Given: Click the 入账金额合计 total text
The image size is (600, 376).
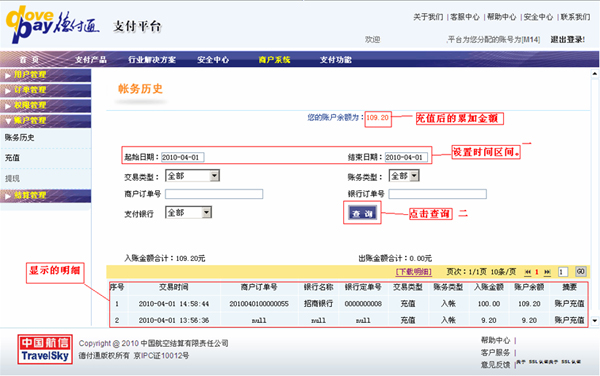Looking at the screenshot, I should [x=165, y=259].
